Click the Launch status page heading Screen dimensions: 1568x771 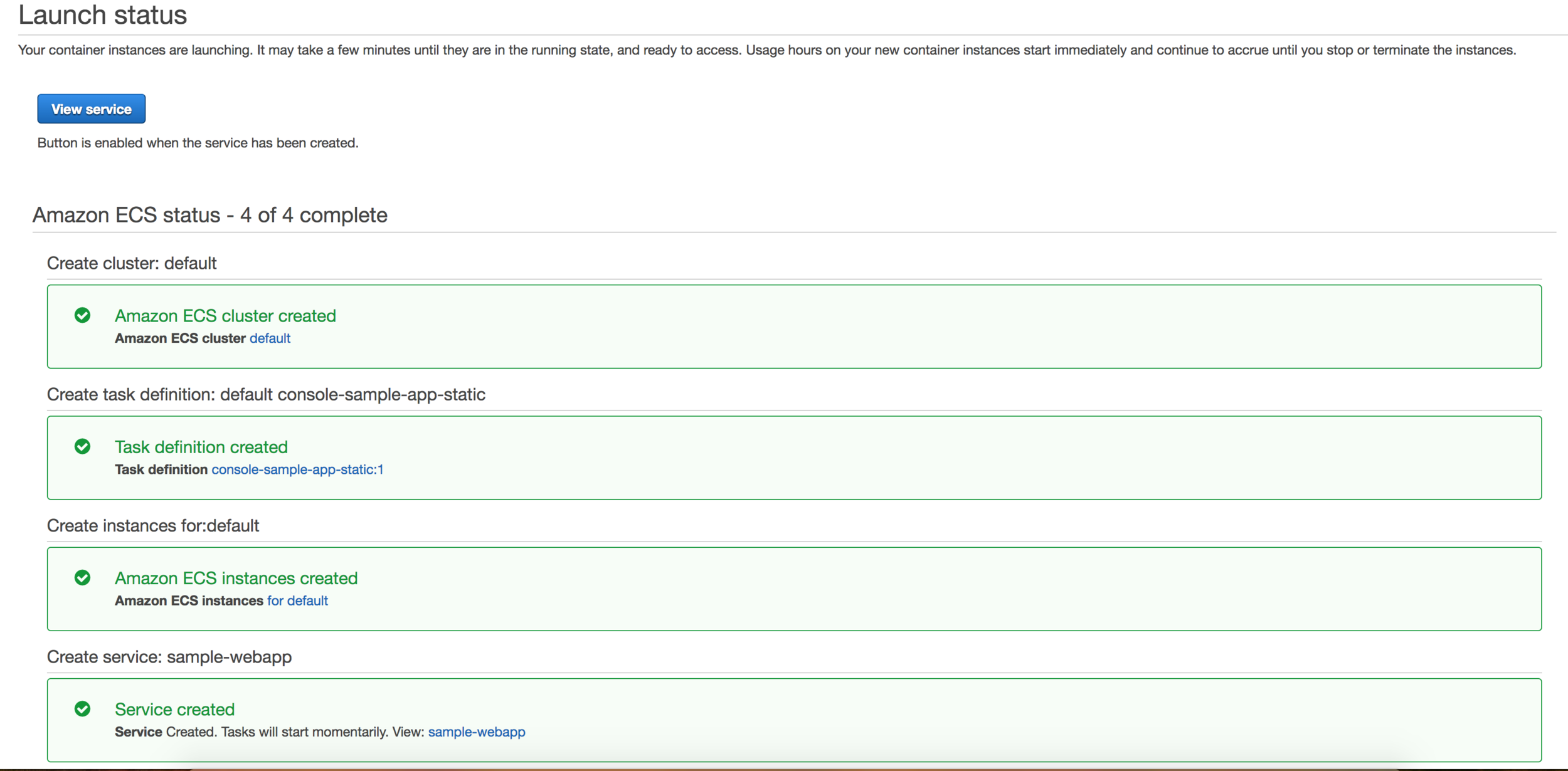tap(103, 15)
